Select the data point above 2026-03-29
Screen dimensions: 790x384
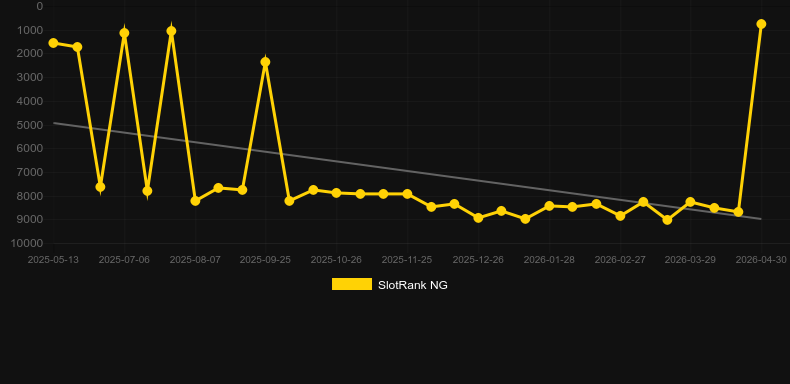(691, 202)
